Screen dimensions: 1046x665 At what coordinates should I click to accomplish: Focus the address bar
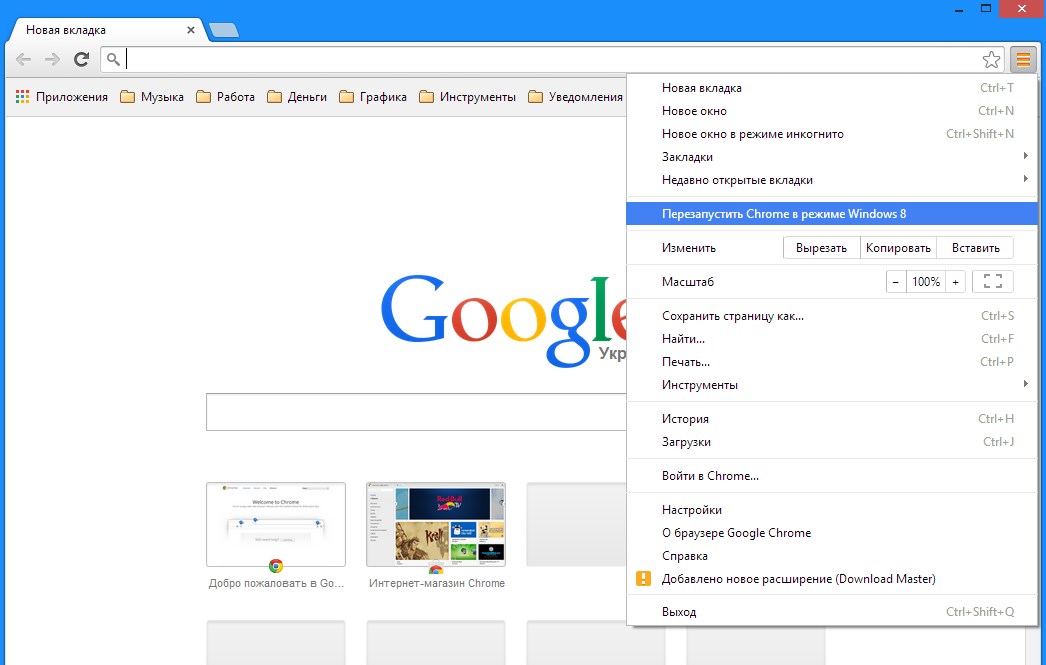click(x=552, y=59)
